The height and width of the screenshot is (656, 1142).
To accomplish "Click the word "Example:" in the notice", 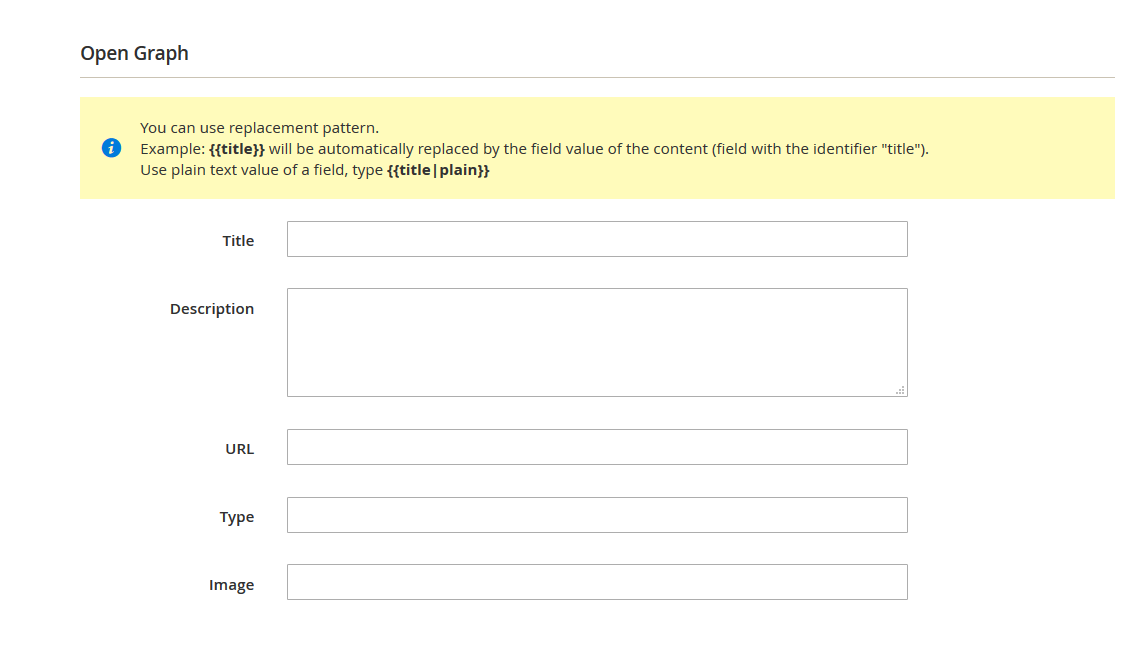I will point(173,149).
